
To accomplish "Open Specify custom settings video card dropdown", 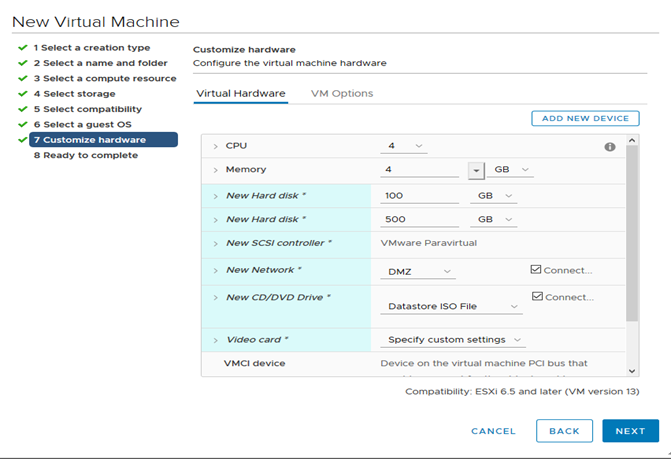I will click(x=453, y=340).
